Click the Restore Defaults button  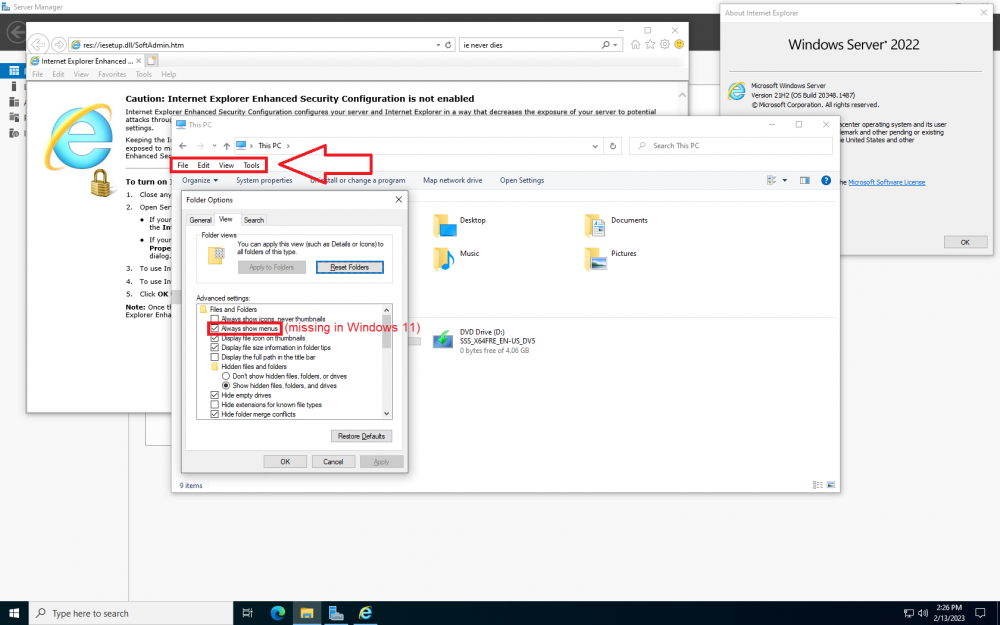tap(361, 436)
